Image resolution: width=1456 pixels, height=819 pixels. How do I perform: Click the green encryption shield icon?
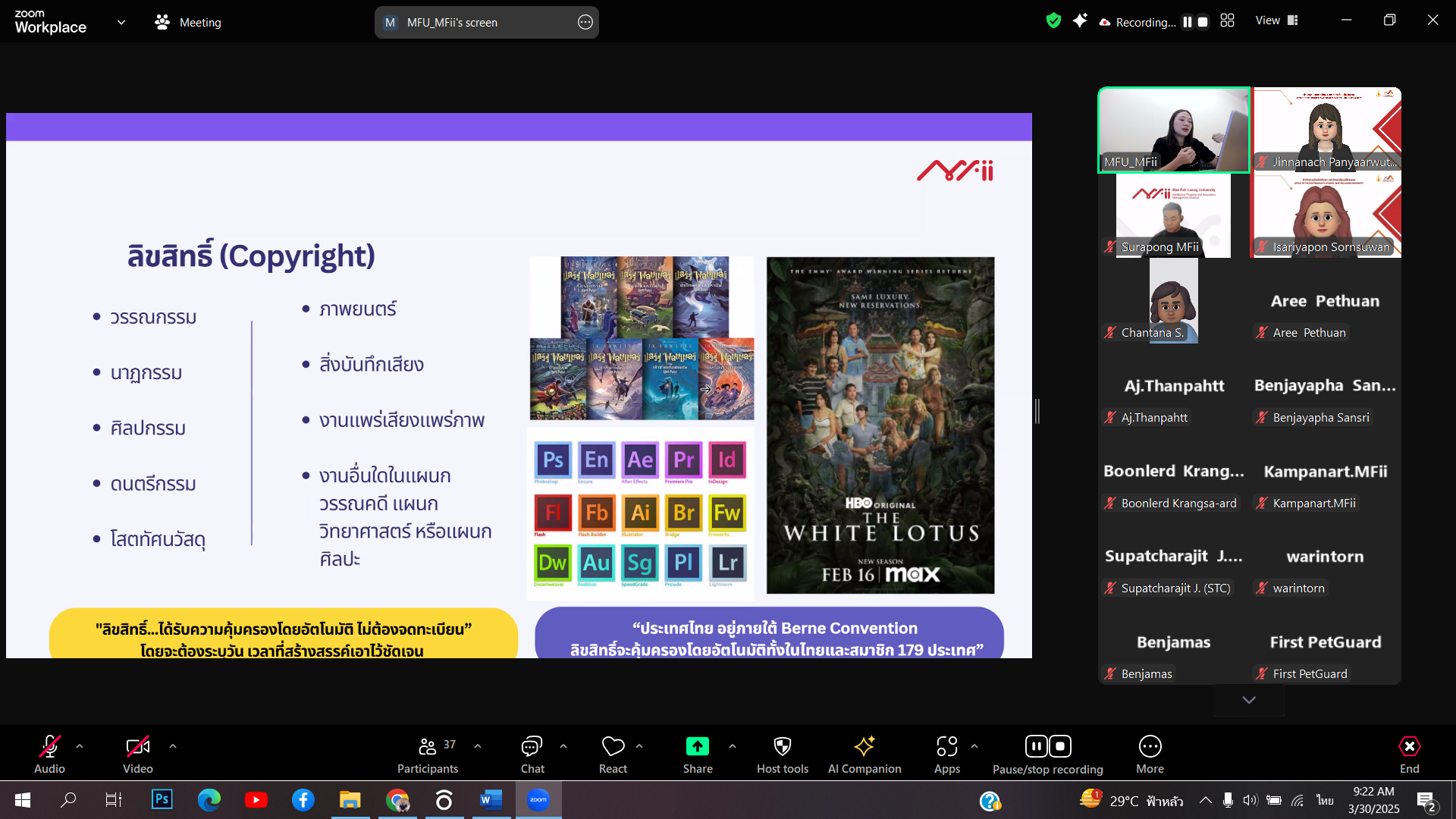point(1053,20)
